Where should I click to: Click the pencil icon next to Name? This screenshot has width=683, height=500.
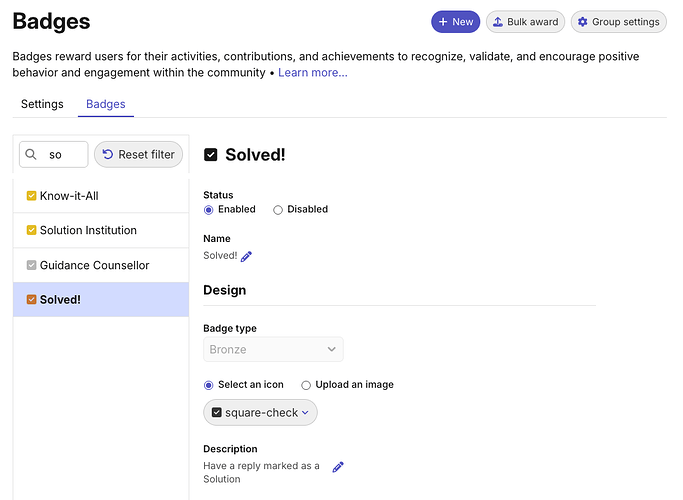(246, 257)
